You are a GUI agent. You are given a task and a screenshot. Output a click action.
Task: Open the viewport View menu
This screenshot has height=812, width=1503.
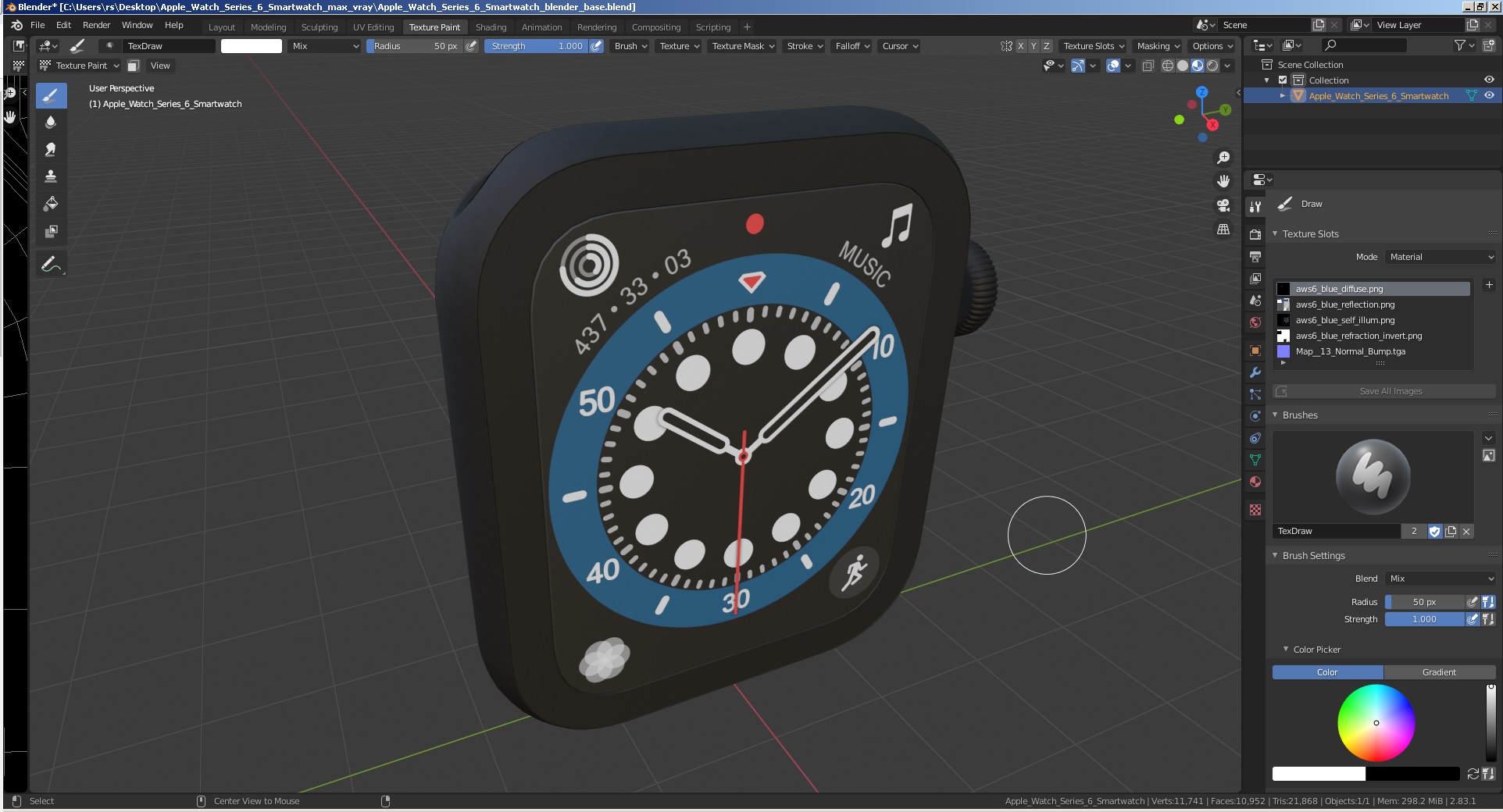[x=160, y=66]
